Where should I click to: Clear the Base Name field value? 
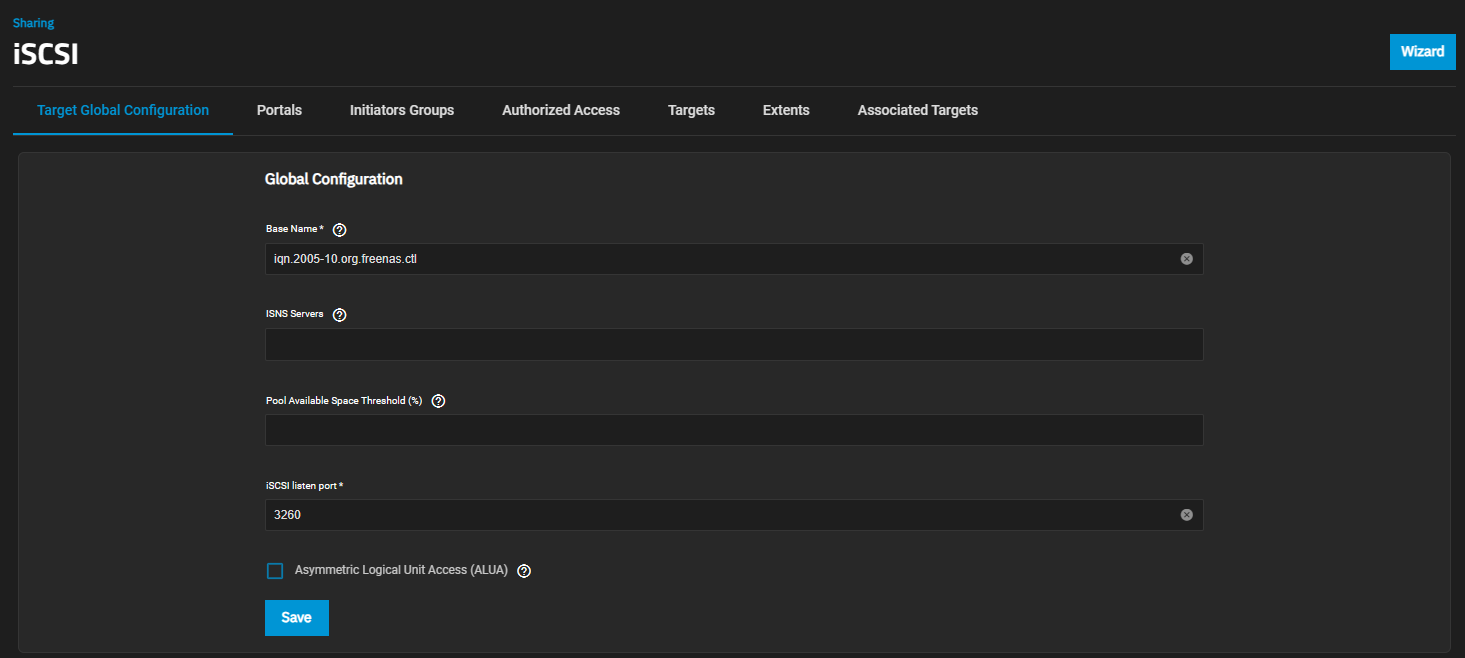coord(1187,258)
